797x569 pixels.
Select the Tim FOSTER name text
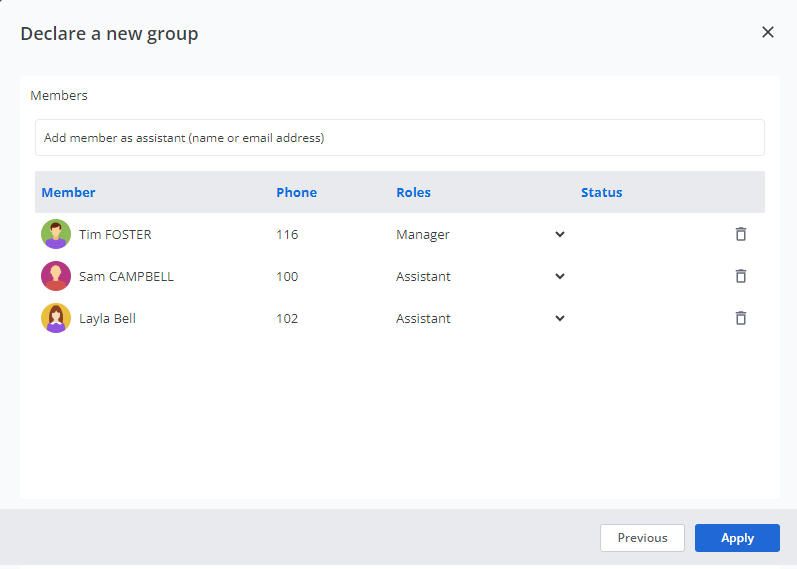(115, 234)
